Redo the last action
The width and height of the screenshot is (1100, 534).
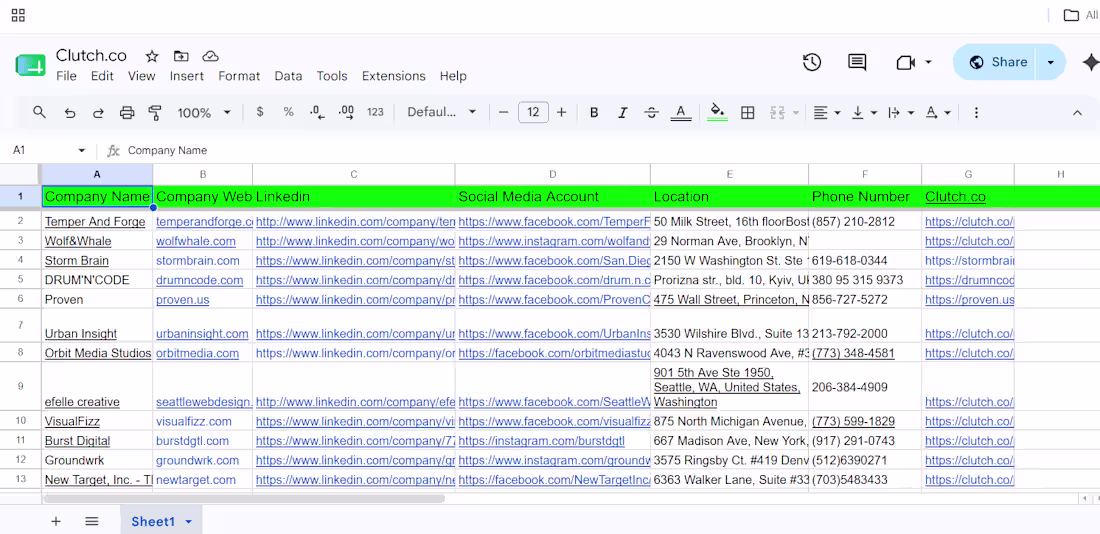point(98,112)
